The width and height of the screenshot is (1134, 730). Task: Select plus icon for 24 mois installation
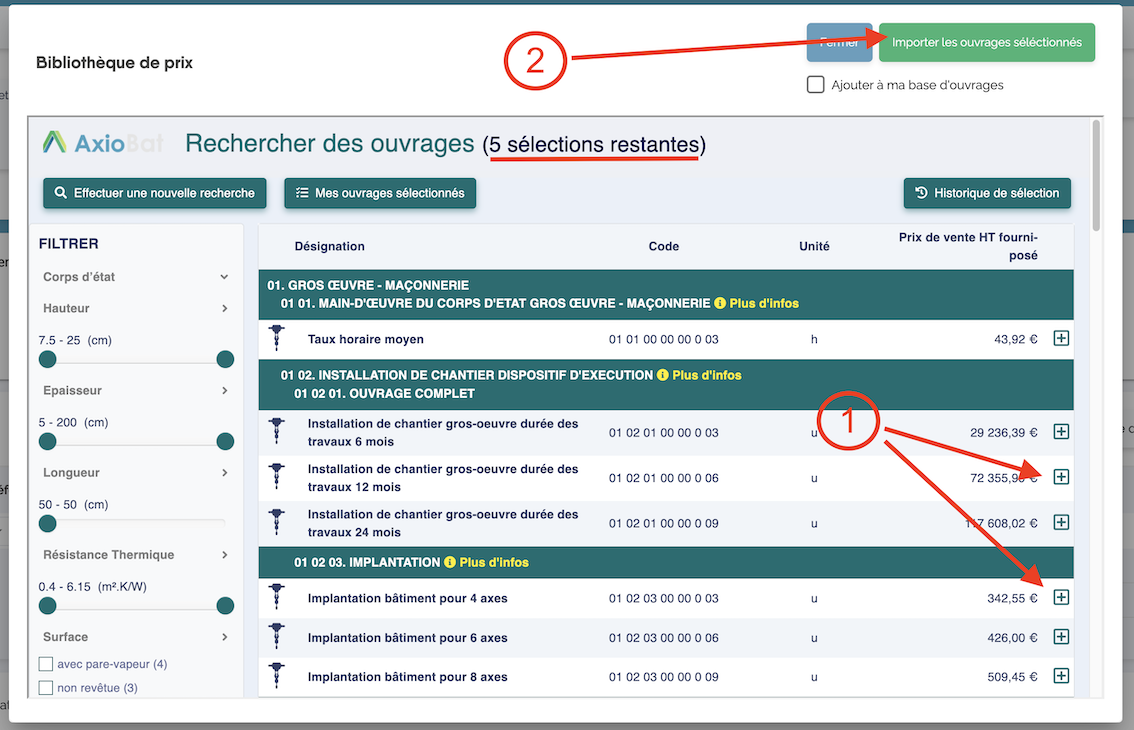[x=1061, y=522]
